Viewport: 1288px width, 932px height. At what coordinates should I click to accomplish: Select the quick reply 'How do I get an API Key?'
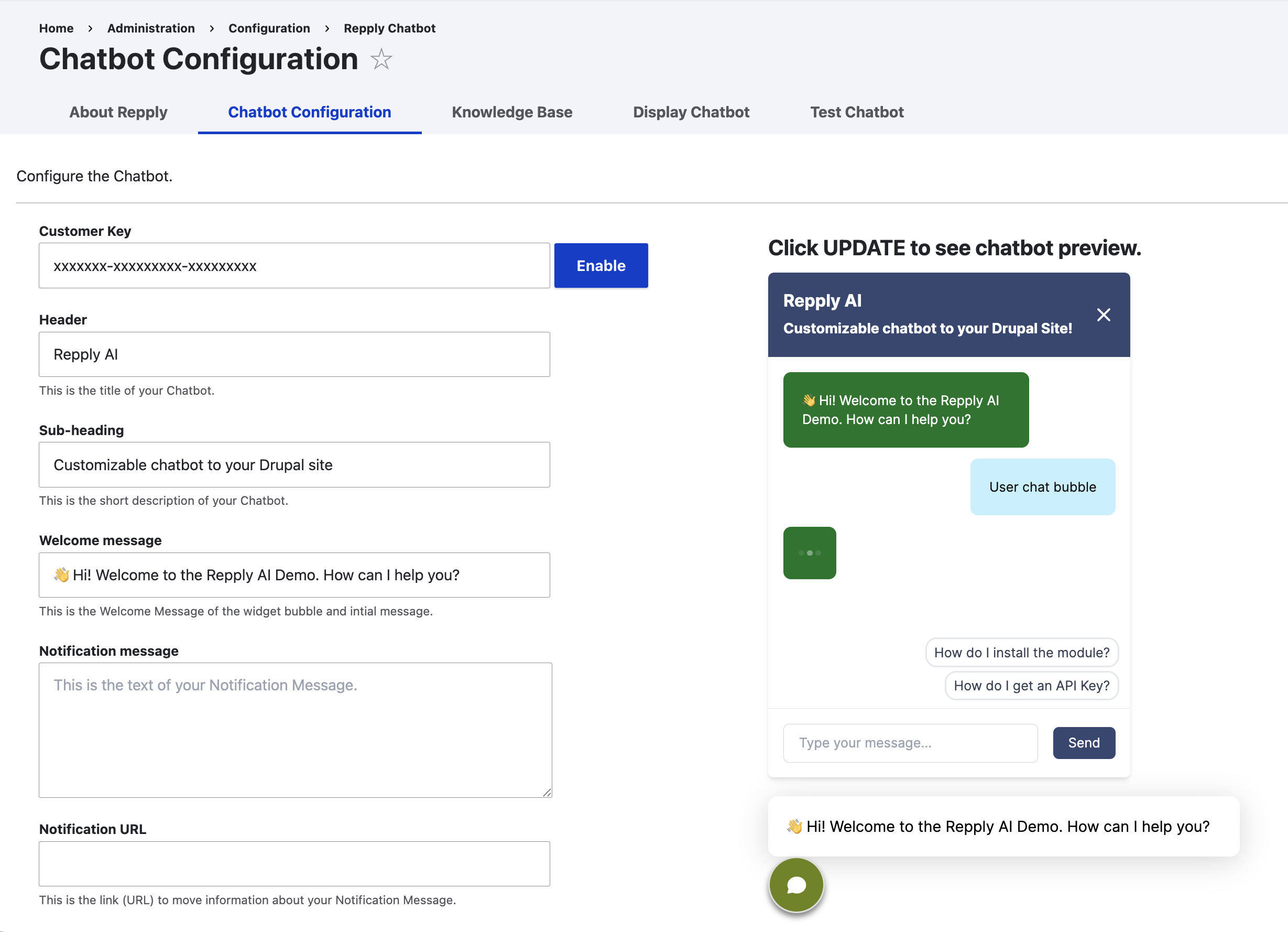pos(1030,686)
